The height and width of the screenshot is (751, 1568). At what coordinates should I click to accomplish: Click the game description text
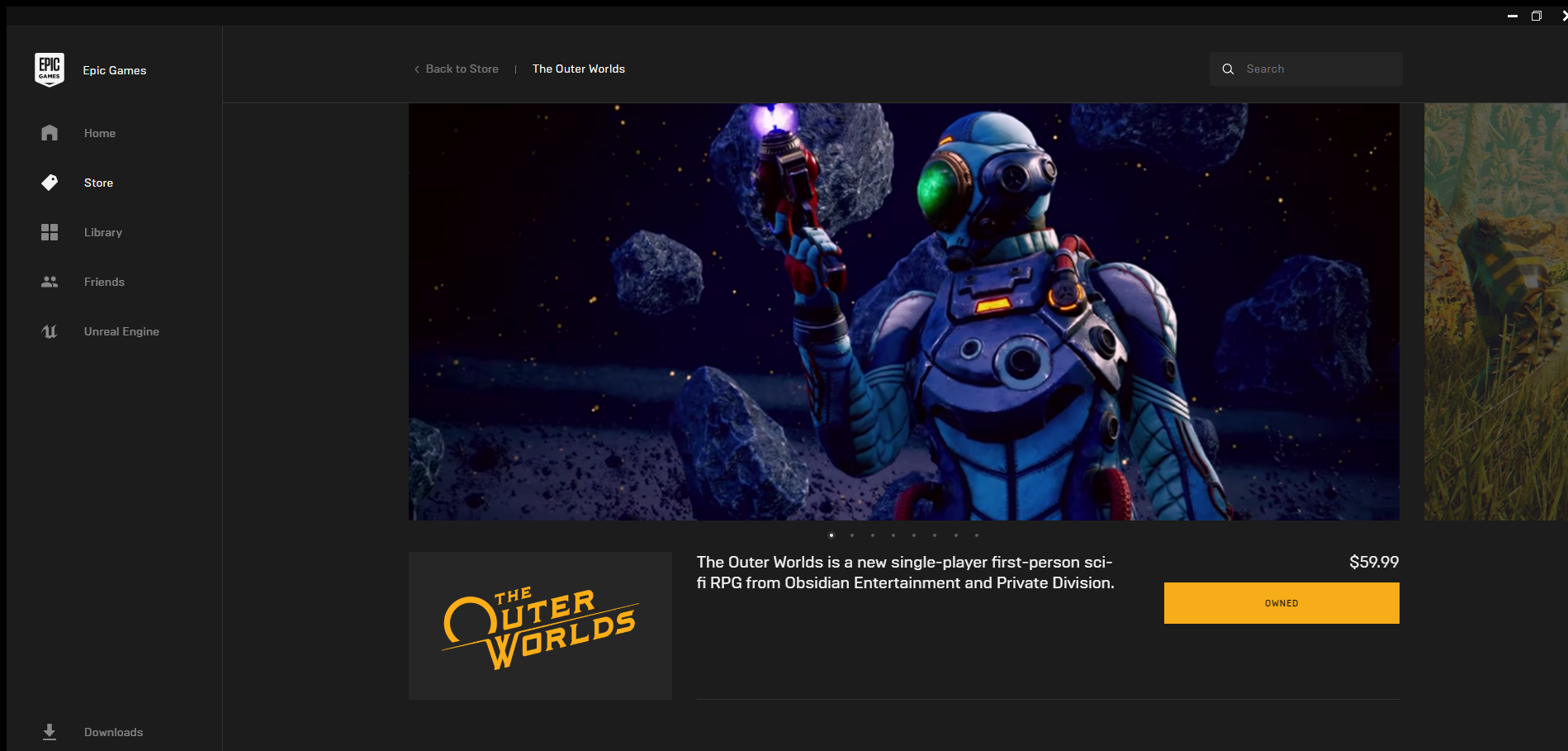(905, 573)
